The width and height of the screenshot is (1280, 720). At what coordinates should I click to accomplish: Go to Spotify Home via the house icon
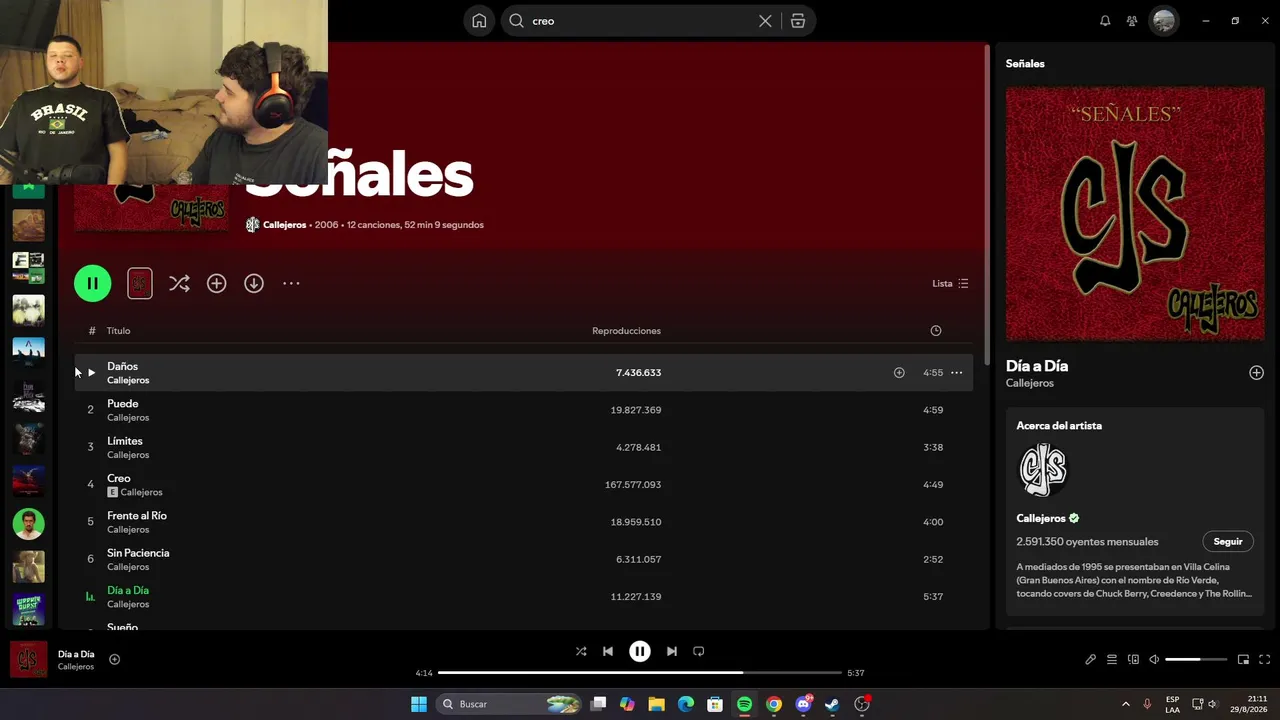480,21
